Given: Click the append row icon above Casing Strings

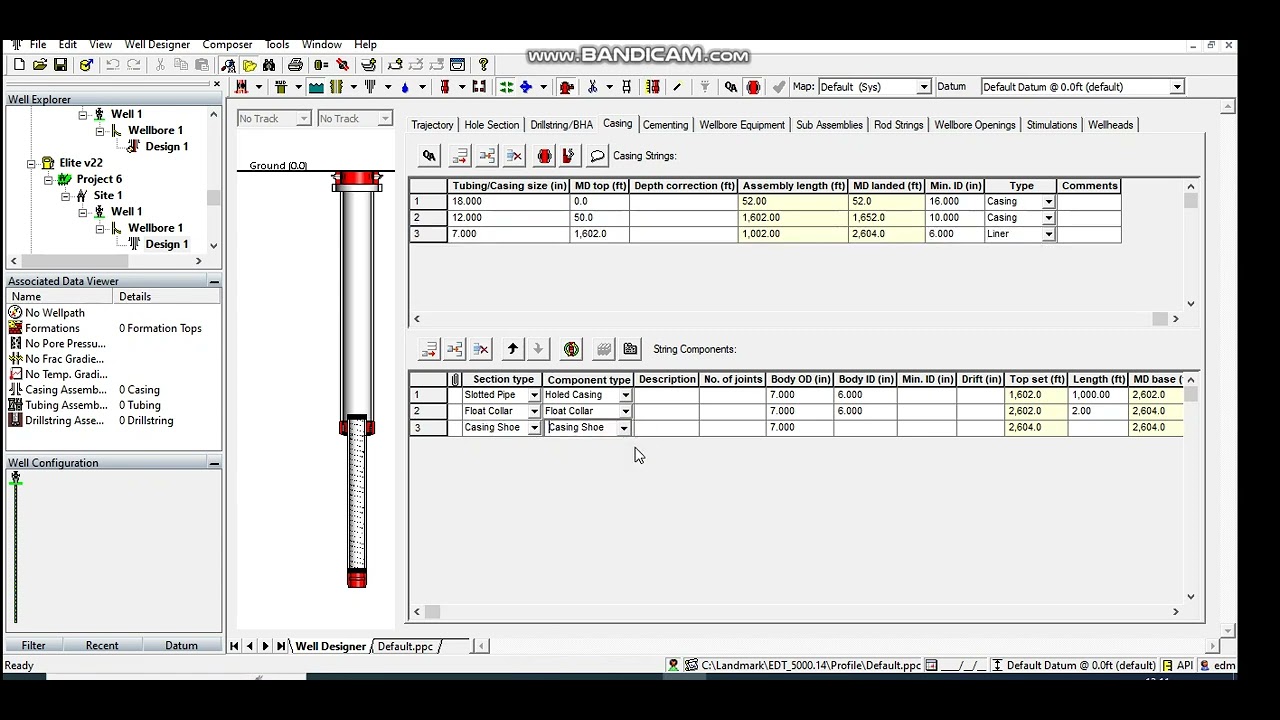Looking at the screenshot, I should [460, 156].
